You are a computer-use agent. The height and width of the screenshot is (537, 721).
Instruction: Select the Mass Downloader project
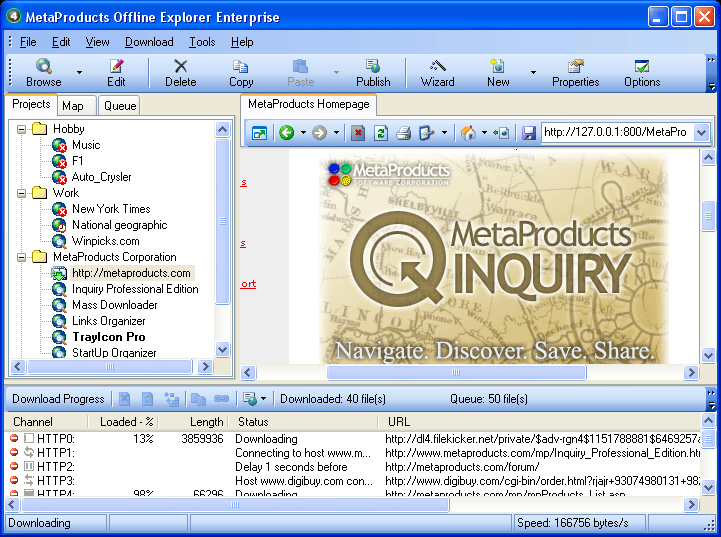pos(114,305)
